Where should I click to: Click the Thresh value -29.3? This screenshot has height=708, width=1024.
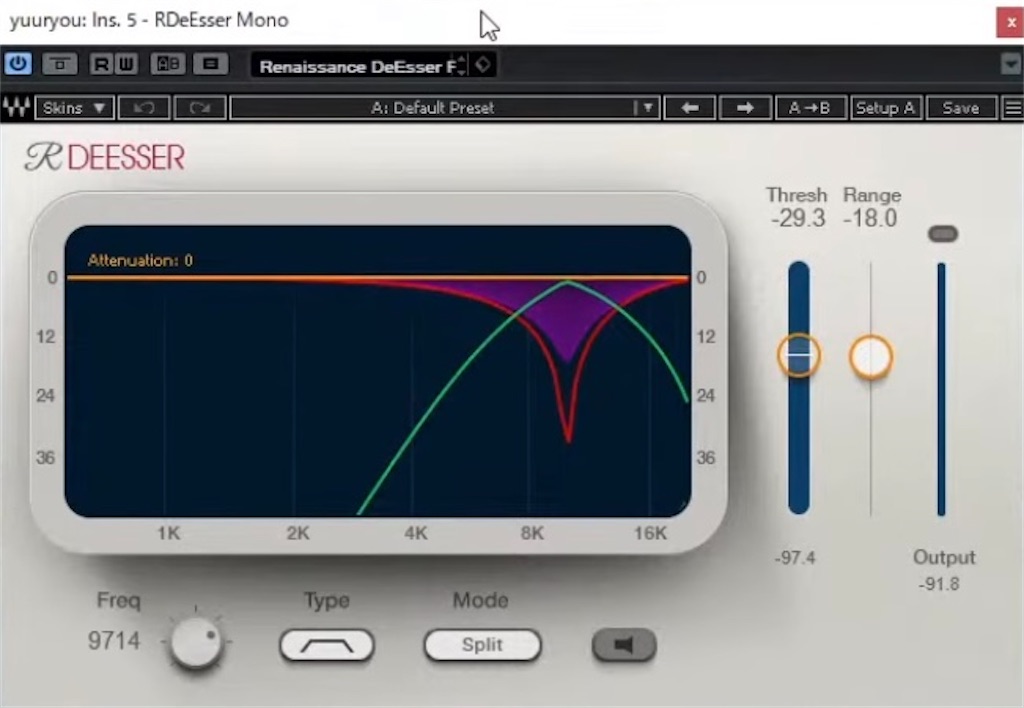tap(798, 218)
